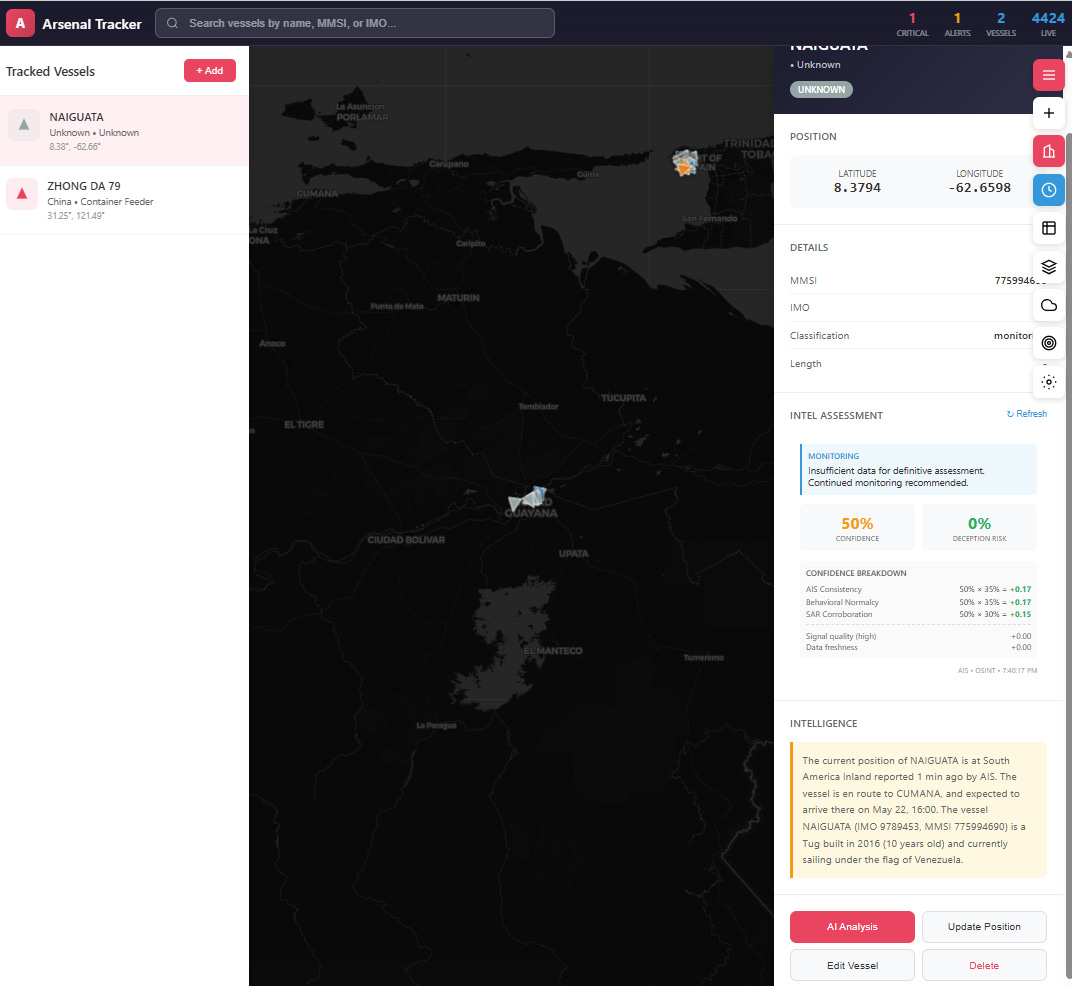Focus the vessel search input field
This screenshot has width=1072, height=986.
355,23
